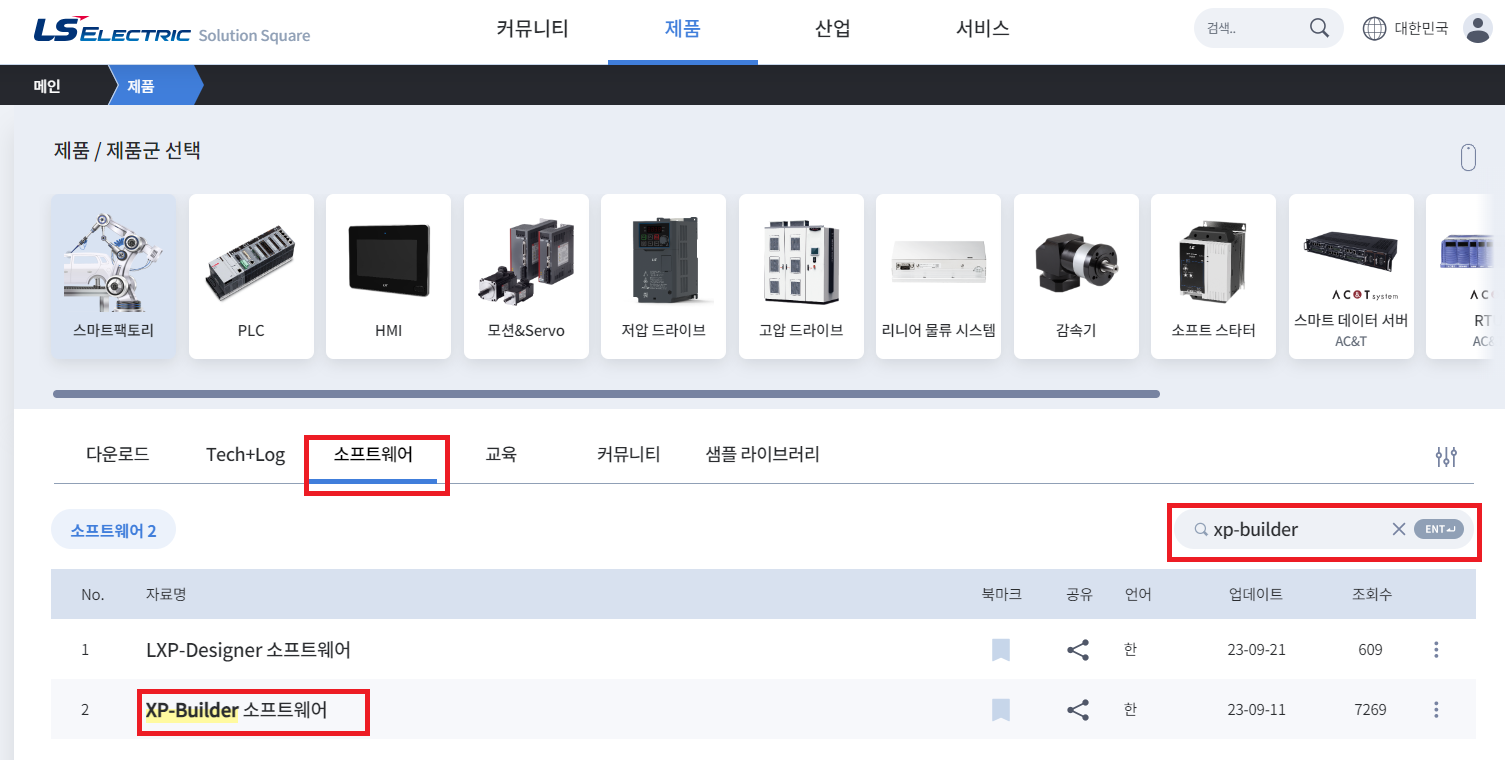The width and height of the screenshot is (1505, 760).
Task: Open the 제품 top navigation menu
Action: click(x=683, y=29)
